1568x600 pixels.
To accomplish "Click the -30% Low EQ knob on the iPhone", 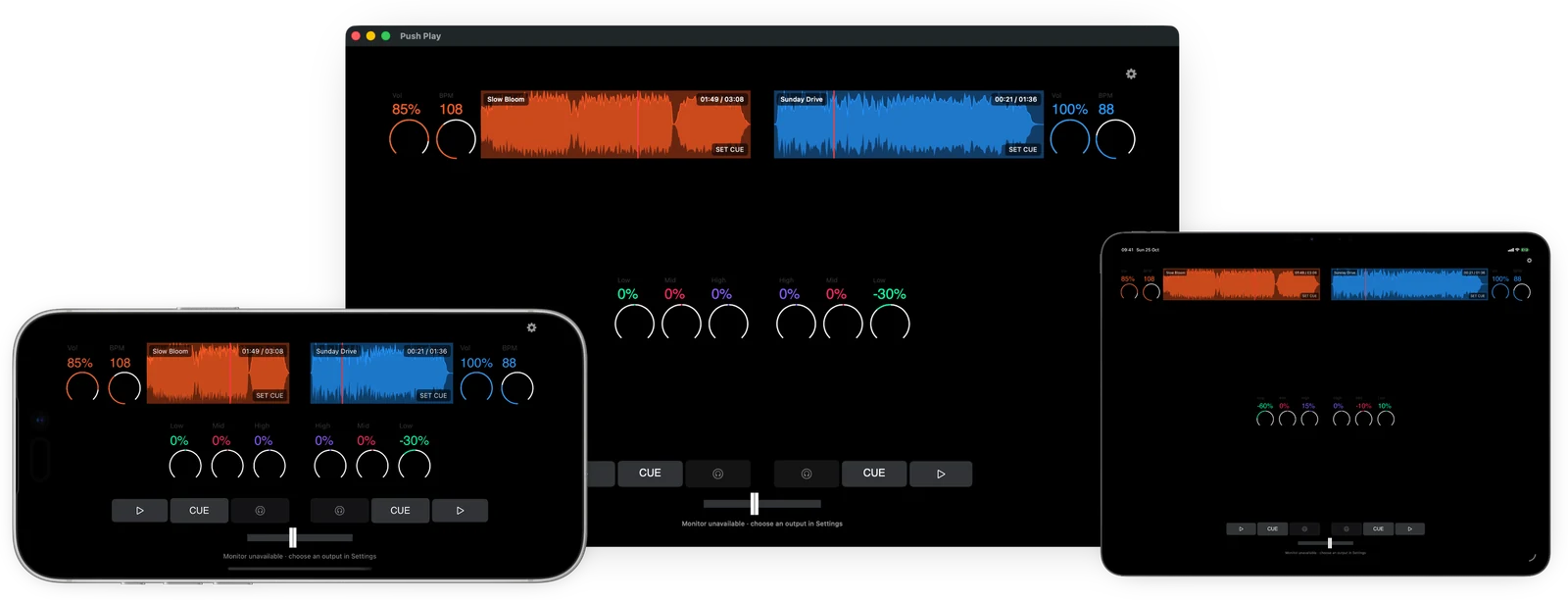I will pos(415,466).
